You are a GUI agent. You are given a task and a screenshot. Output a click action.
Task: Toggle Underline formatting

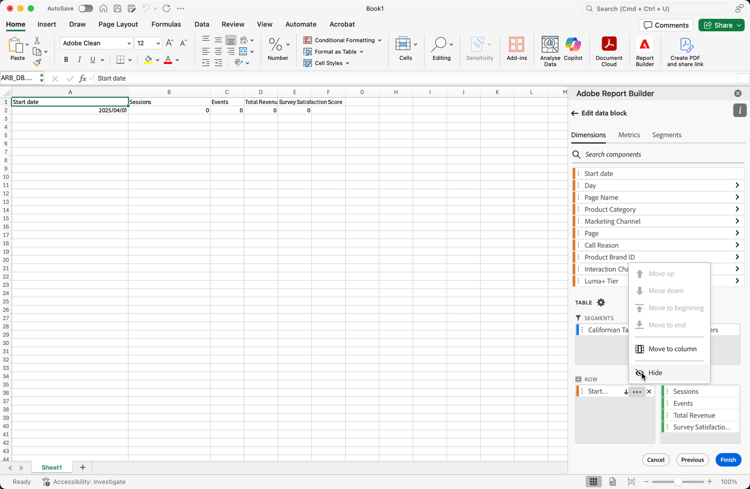[x=93, y=60]
